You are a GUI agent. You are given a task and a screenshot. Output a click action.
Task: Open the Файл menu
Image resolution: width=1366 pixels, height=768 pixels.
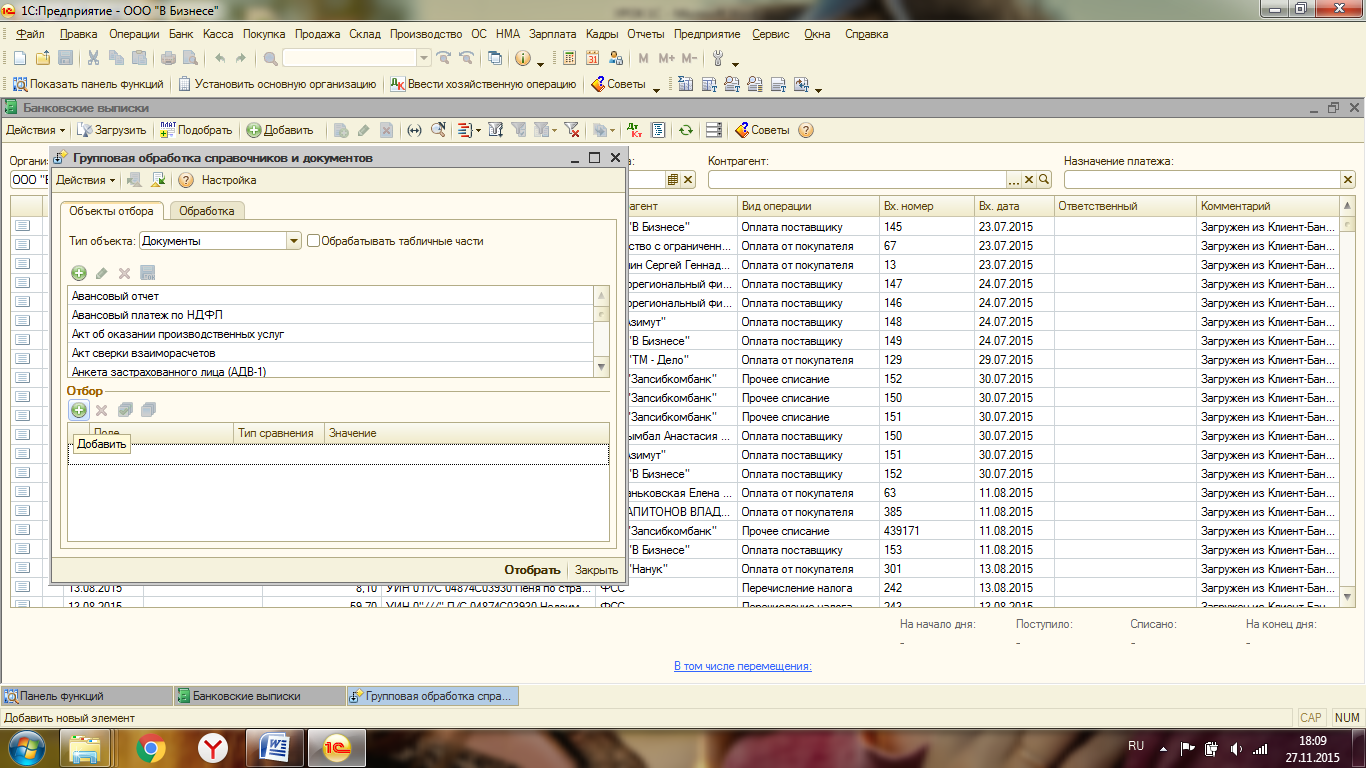pos(30,34)
